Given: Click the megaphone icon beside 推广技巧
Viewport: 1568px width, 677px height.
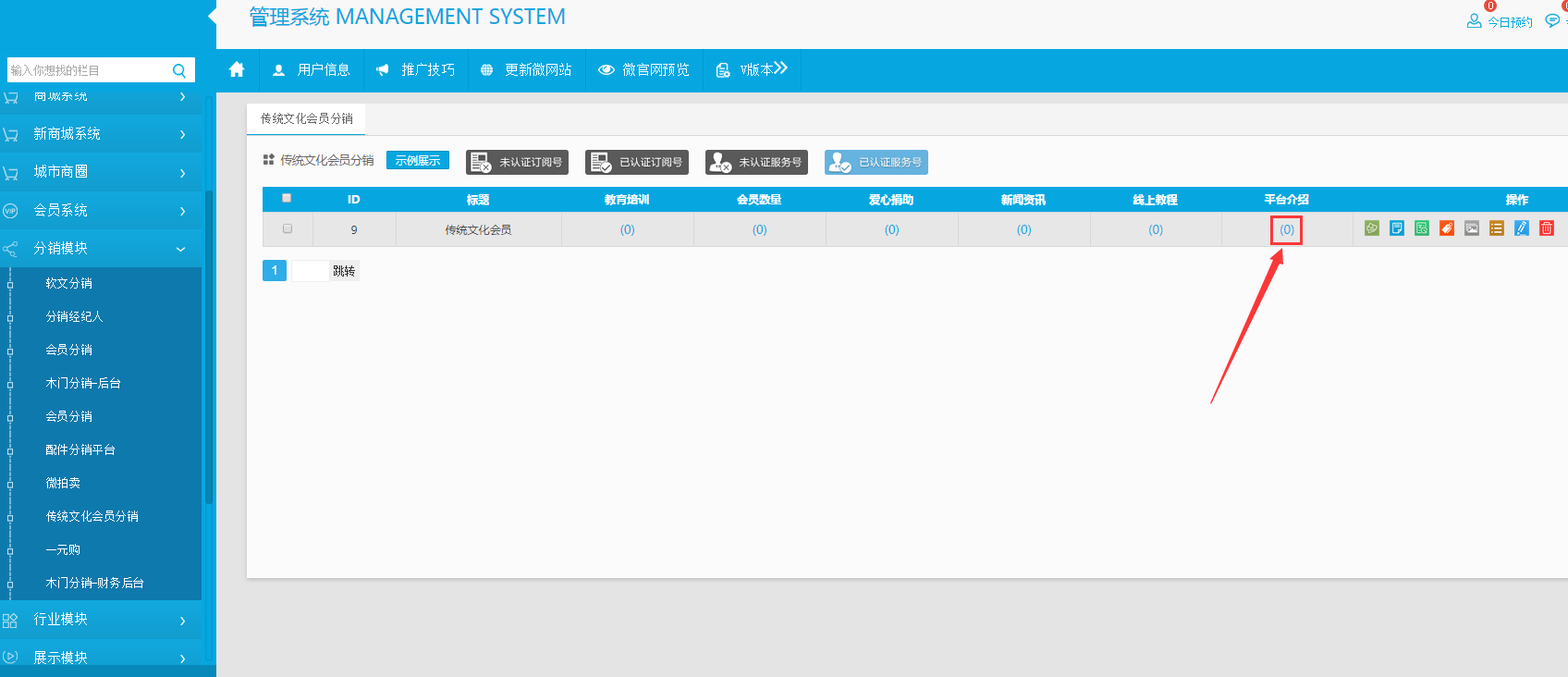Looking at the screenshot, I should [x=382, y=70].
